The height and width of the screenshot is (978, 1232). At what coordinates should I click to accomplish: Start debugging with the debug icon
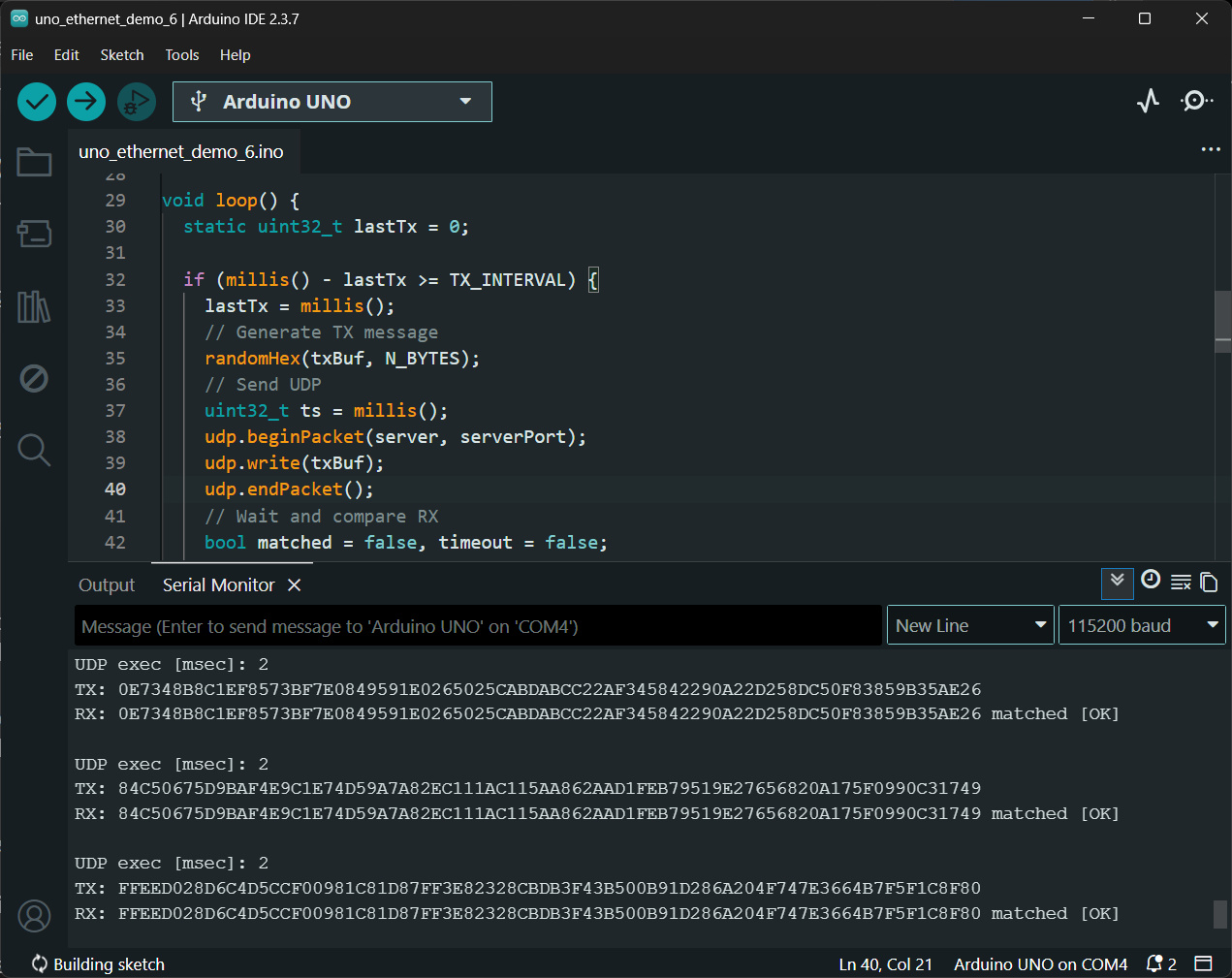pyautogui.click(x=137, y=102)
